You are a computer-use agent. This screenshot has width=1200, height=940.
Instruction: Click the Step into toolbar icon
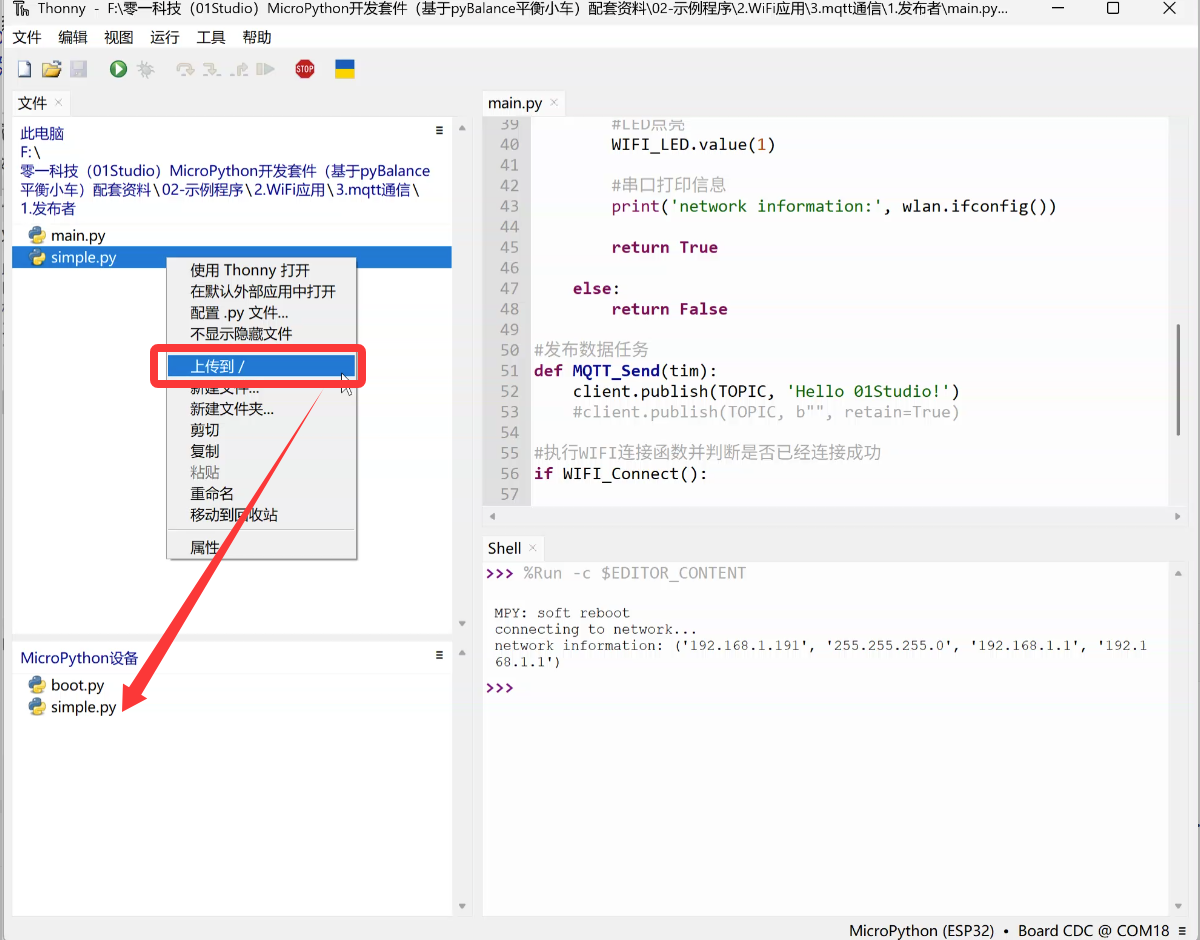point(211,69)
